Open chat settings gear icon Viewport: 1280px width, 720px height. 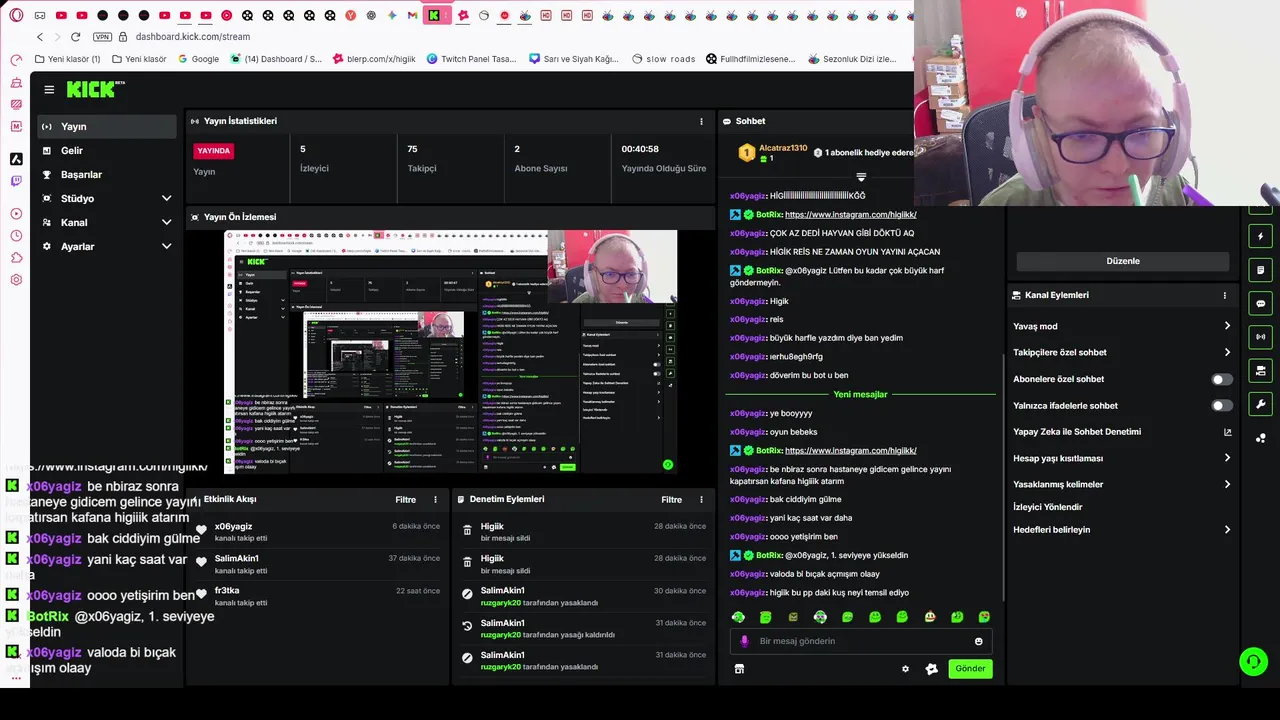pos(905,669)
